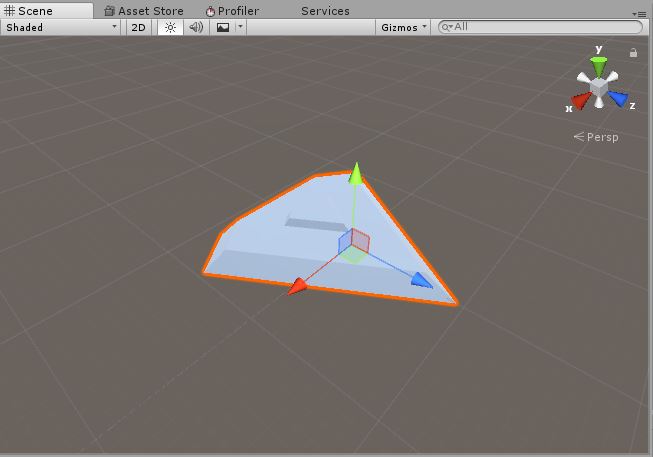The height and width of the screenshot is (457, 653).
Task: Open the Shaded draw mode dropdown
Action: (x=61, y=27)
